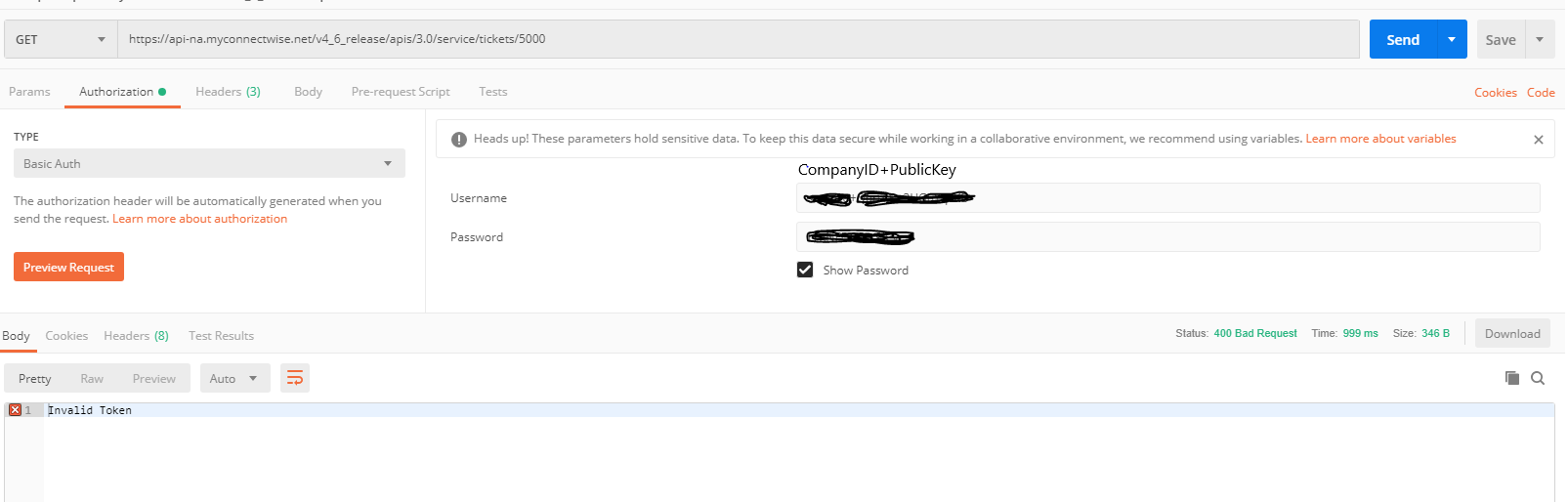1568x502 pixels.
Task: Uncheck the Show Password checkbox
Action: point(805,270)
